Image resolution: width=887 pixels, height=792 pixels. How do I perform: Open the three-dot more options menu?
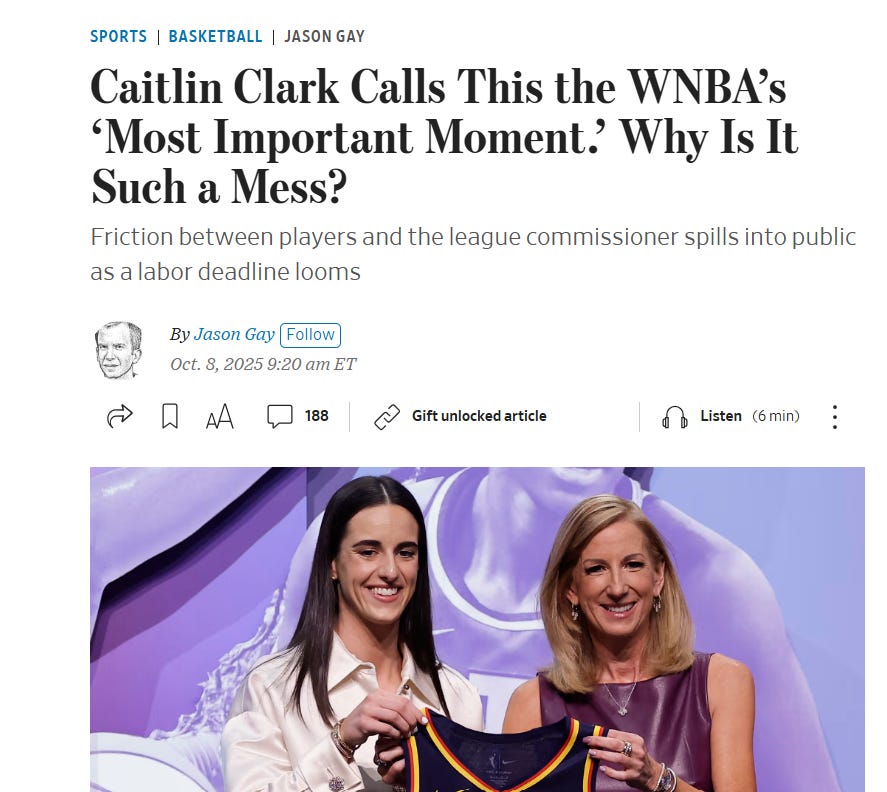tap(834, 417)
